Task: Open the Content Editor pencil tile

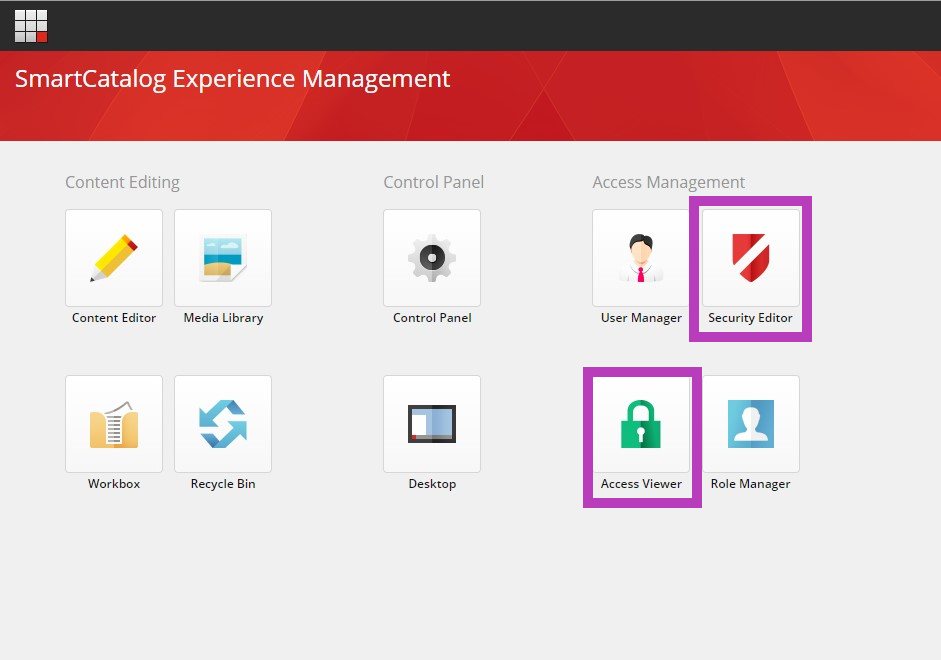Action: click(114, 258)
